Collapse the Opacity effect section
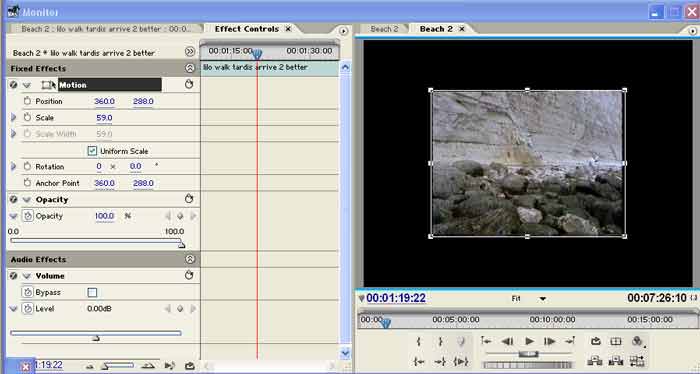The height and width of the screenshot is (374, 700). pos(27,199)
